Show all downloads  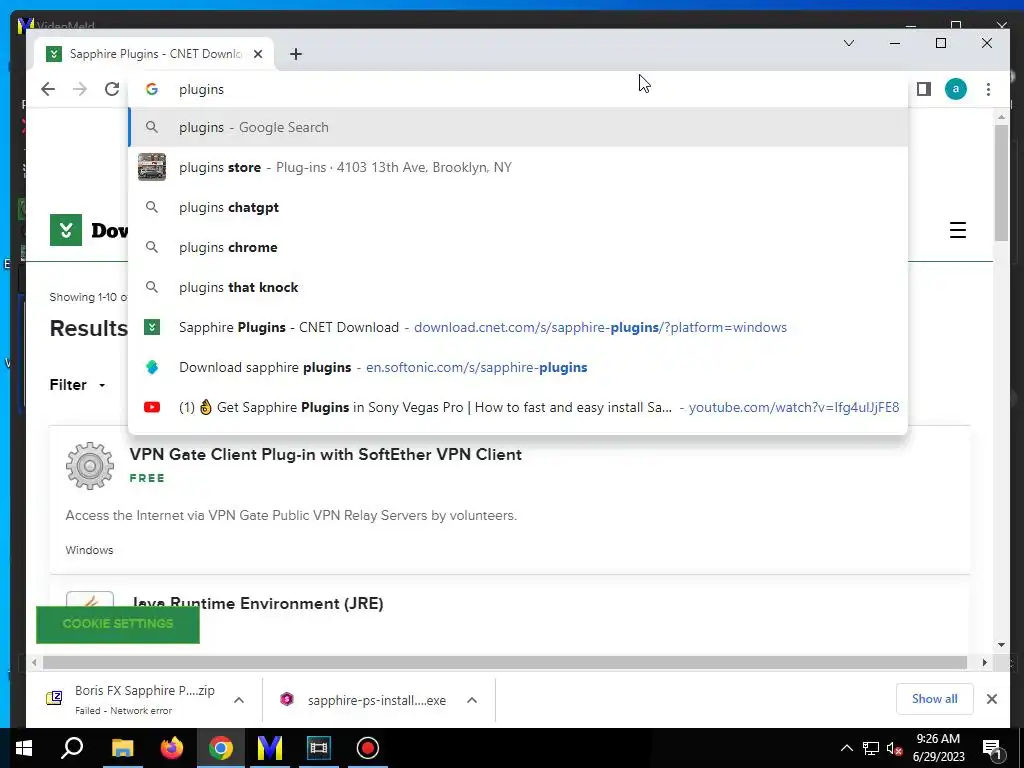click(935, 699)
